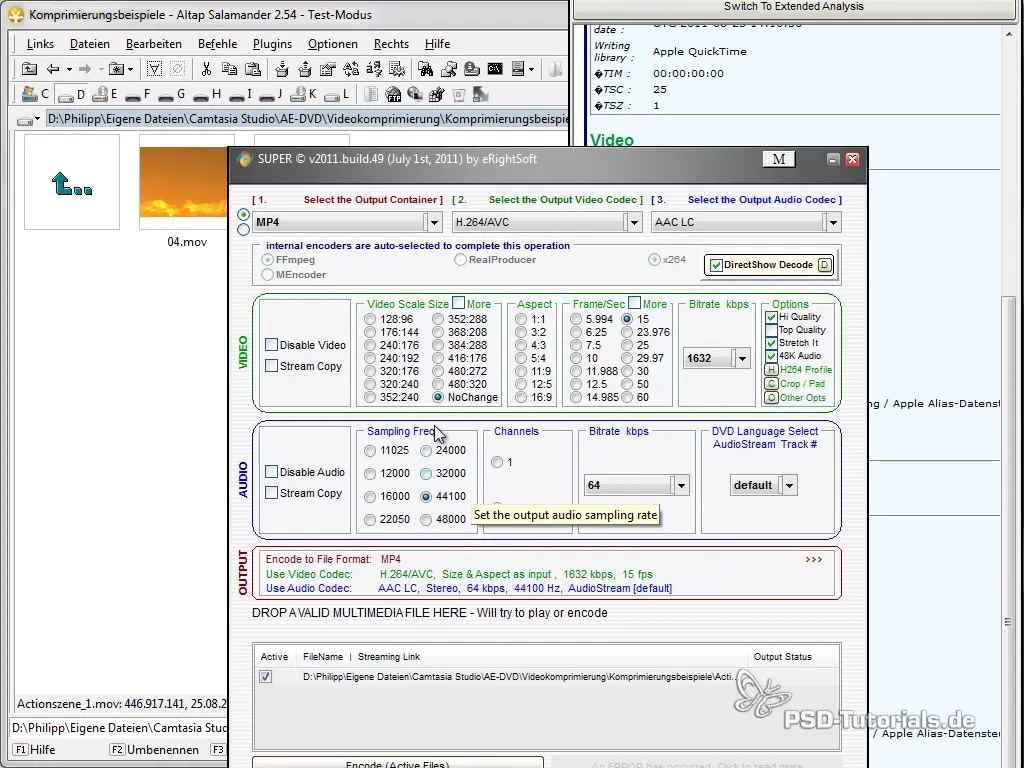
Task: Open Back history dropdown arrow in Salamander
Action: [69, 69]
